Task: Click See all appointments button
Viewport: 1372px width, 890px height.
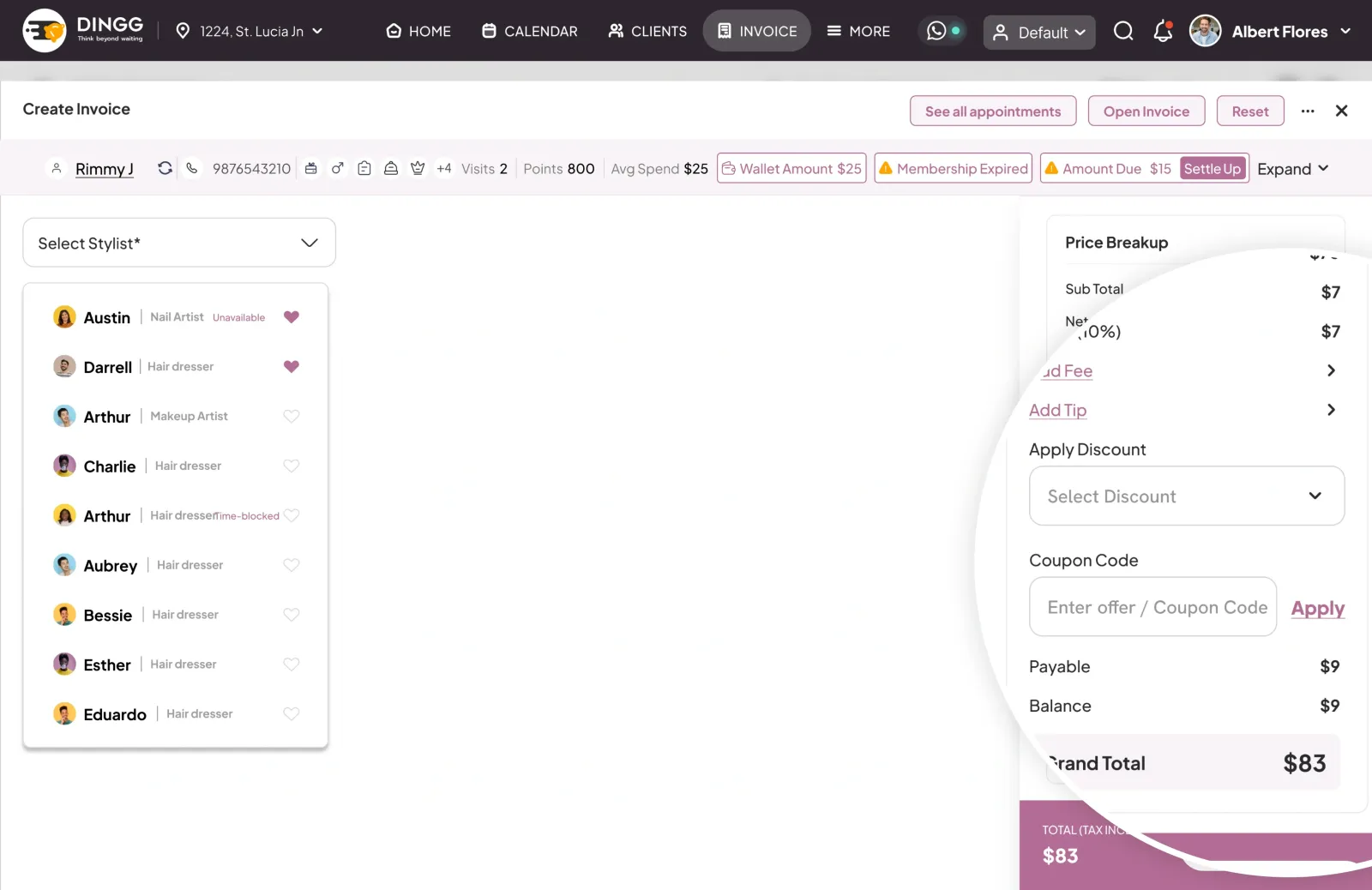Action: click(x=993, y=111)
